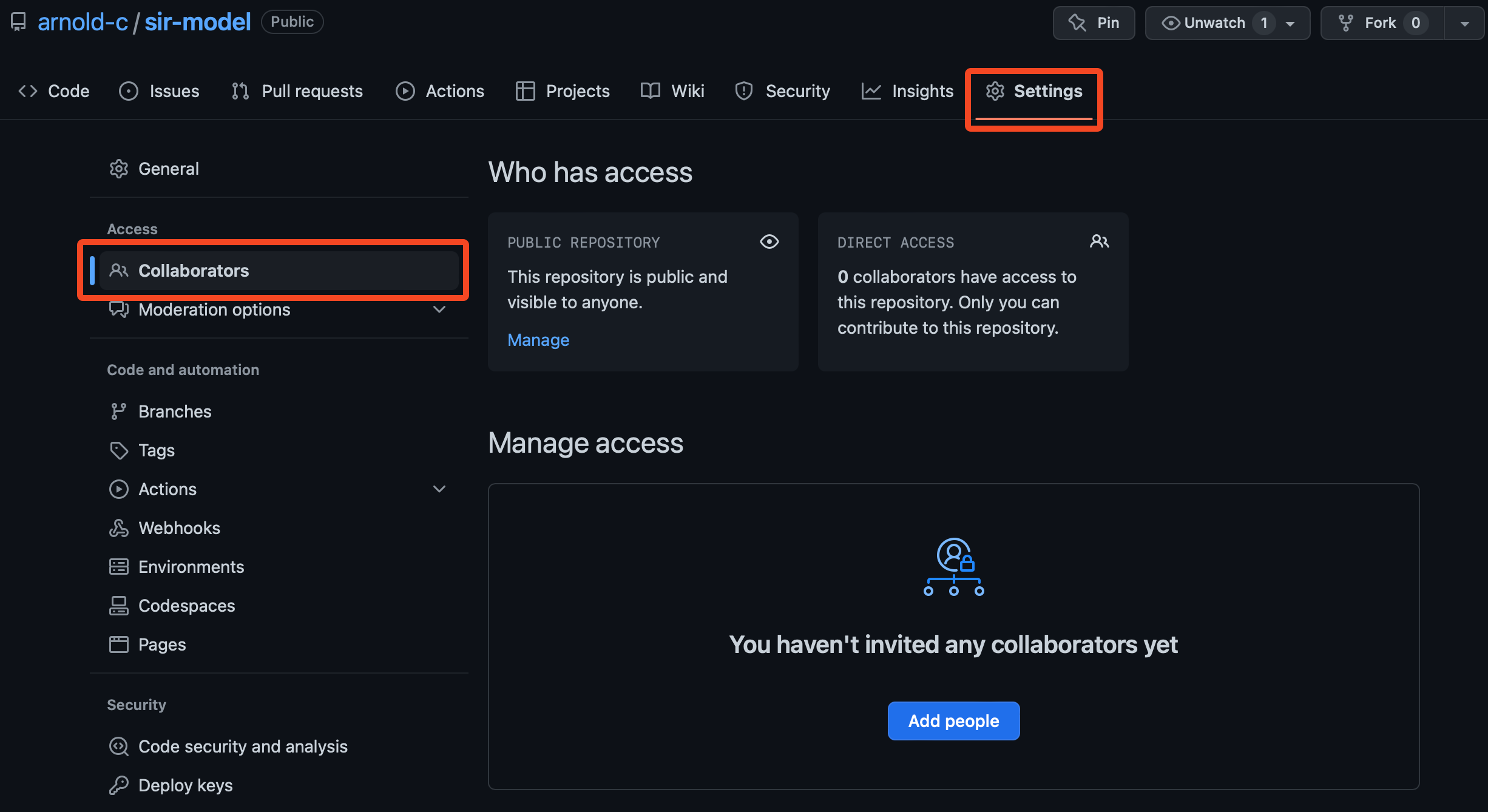1488x812 pixels.
Task: Click the Deploy keys key icon
Action: 118,785
